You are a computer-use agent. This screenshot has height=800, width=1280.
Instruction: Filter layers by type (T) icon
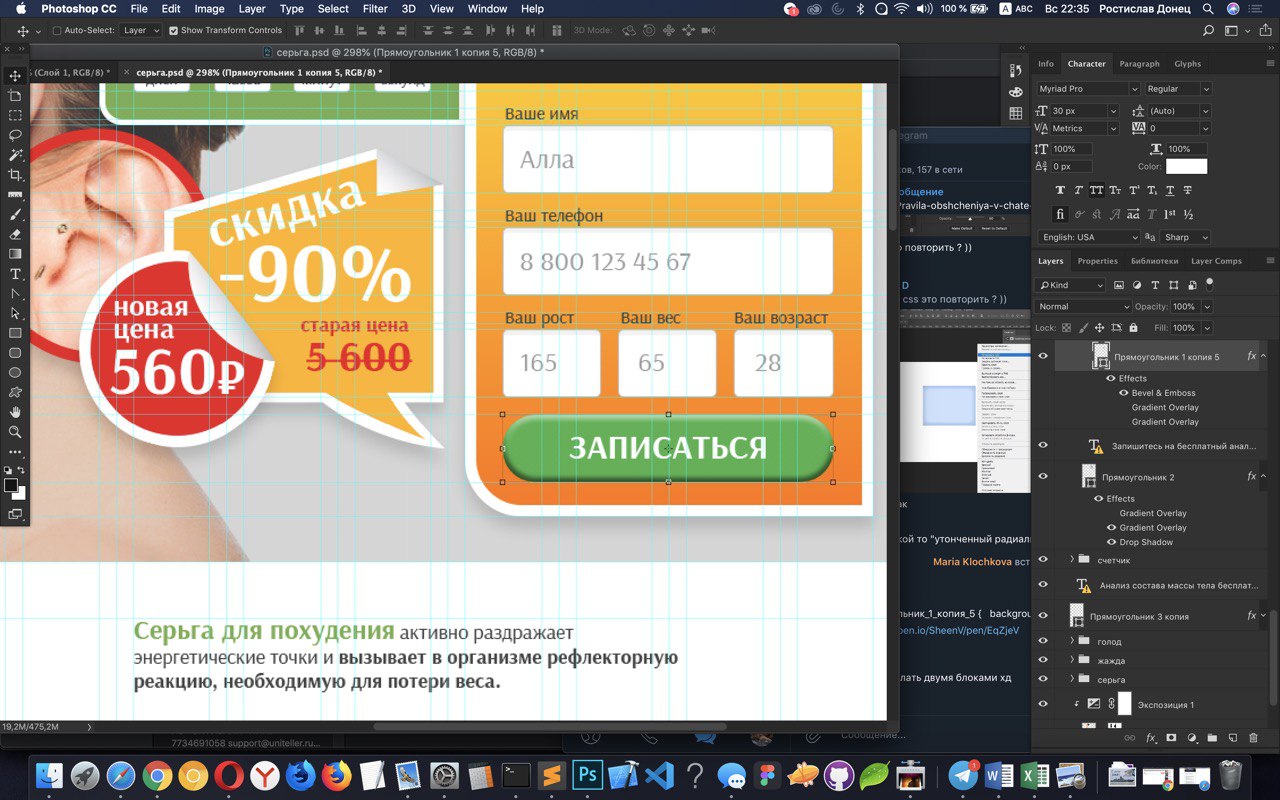1156,285
